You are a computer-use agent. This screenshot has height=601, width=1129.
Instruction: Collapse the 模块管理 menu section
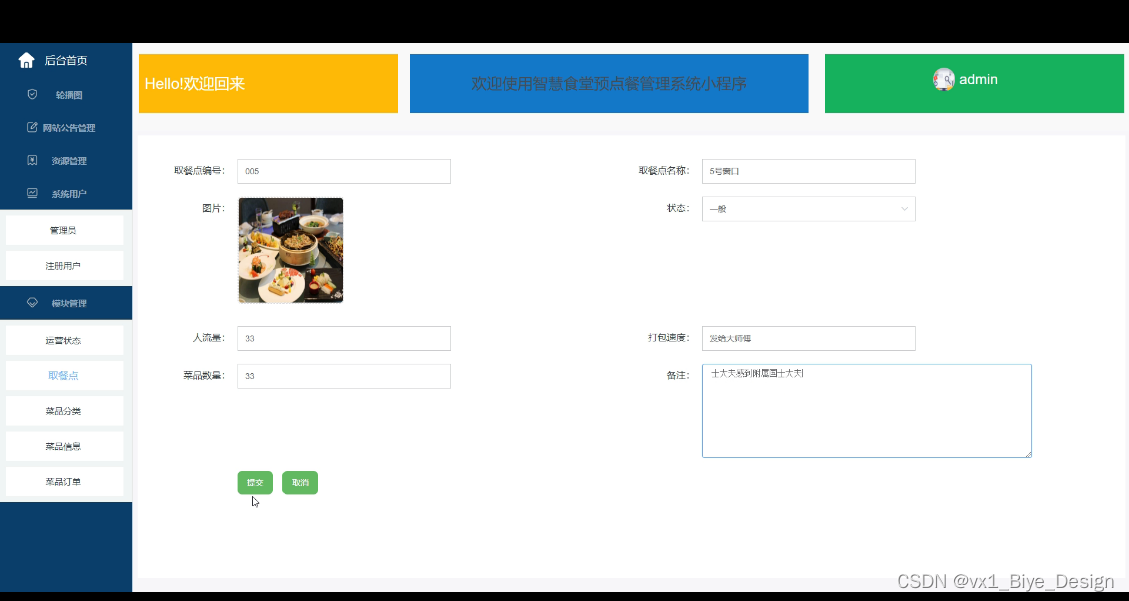click(66, 302)
